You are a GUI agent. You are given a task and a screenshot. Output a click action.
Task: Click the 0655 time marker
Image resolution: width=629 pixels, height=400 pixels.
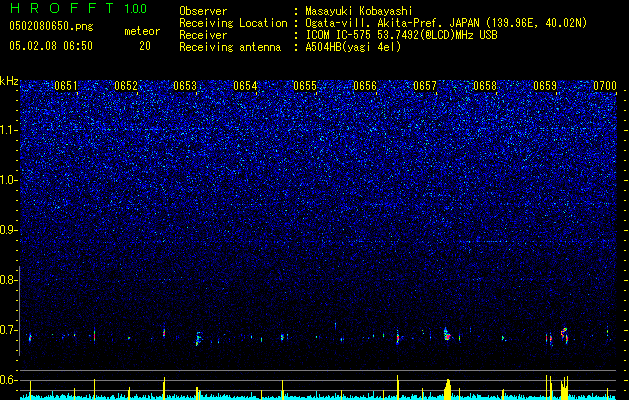pyautogui.click(x=305, y=86)
